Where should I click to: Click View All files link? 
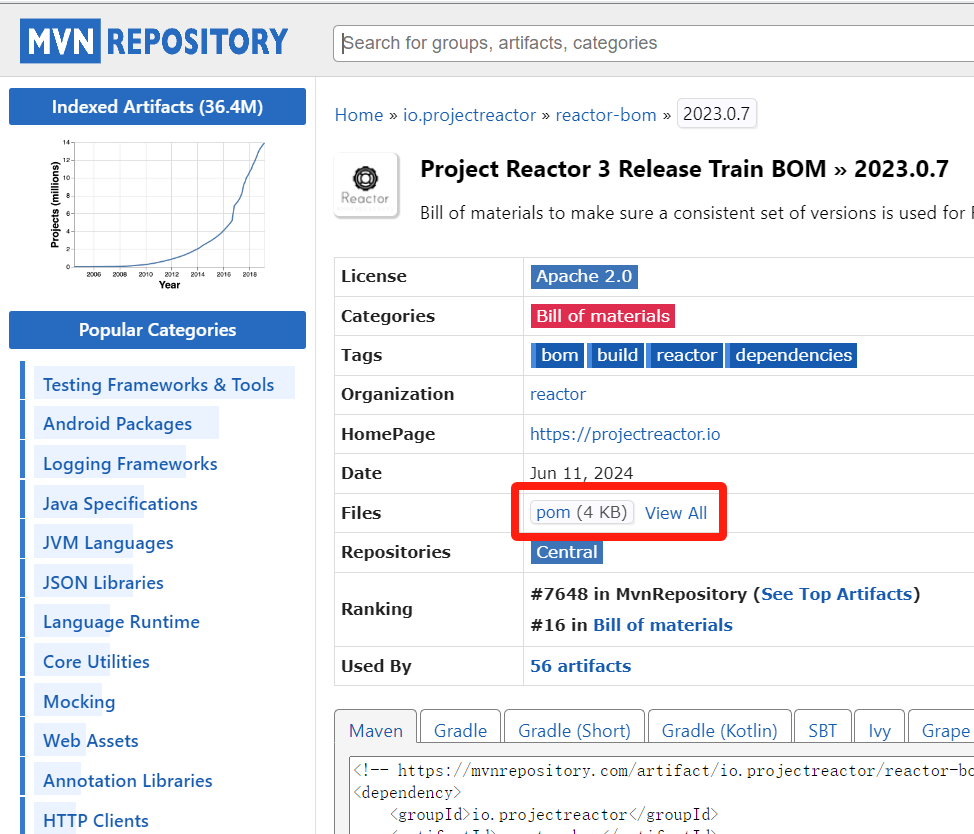pyautogui.click(x=676, y=512)
